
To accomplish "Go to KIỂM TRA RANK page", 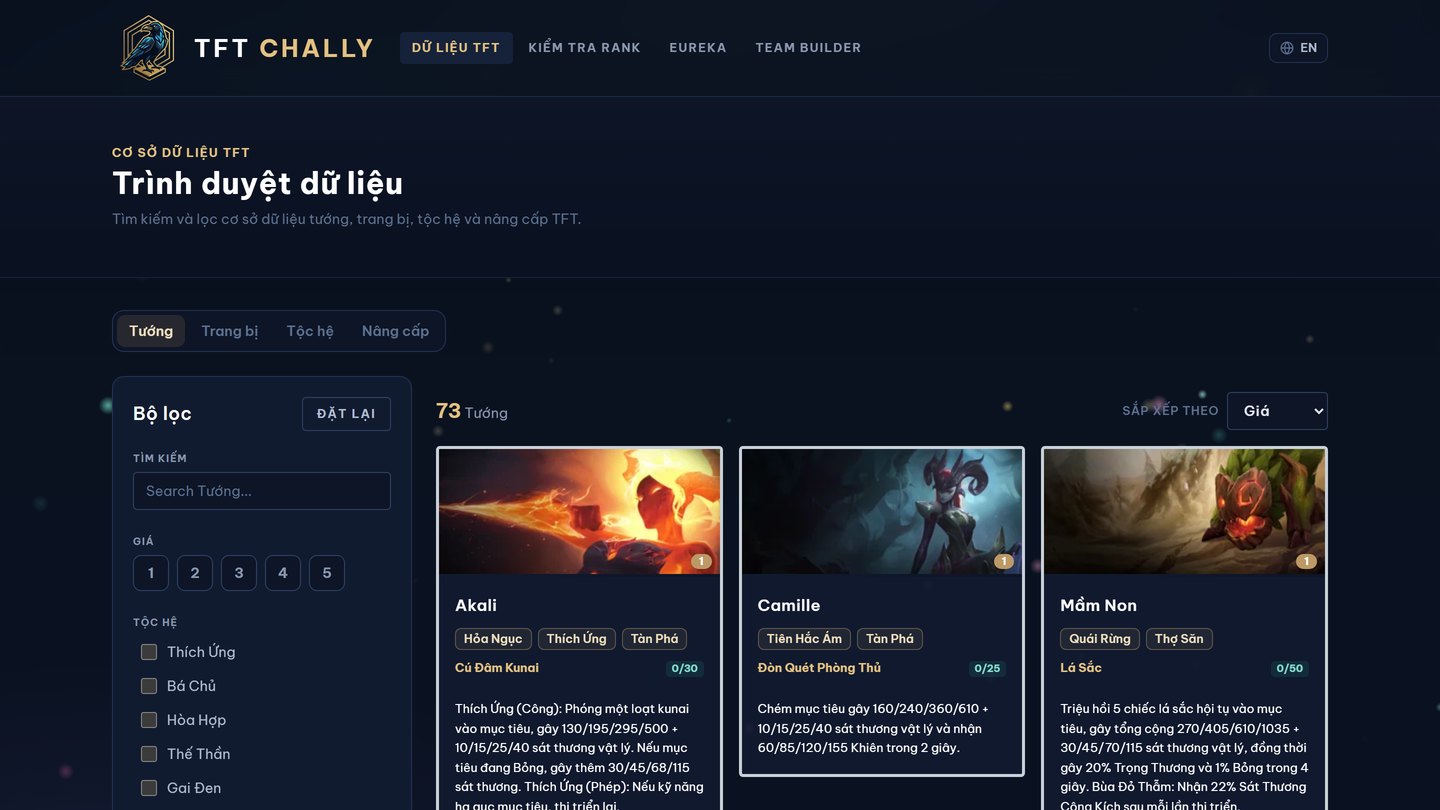I will tap(584, 48).
